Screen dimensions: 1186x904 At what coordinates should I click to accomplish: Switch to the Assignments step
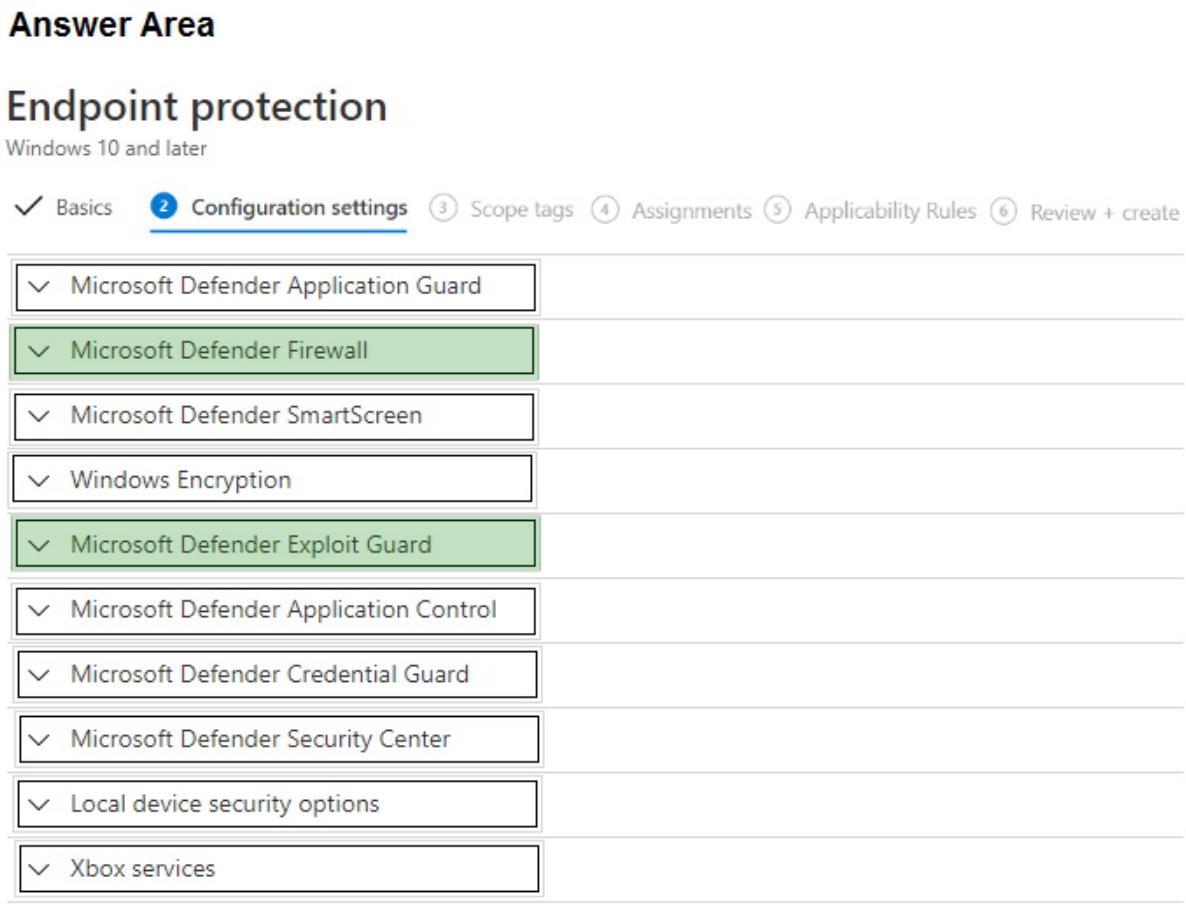coord(672,210)
